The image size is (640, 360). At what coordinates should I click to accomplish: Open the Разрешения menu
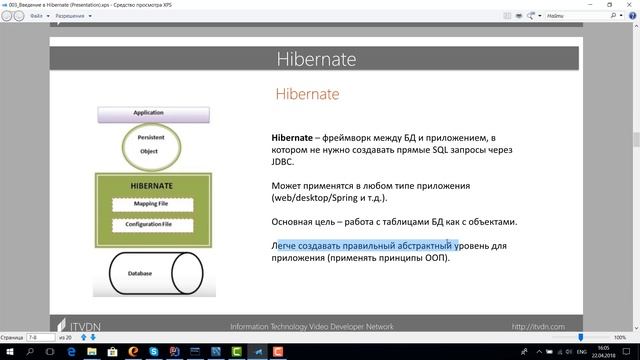pos(70,16)
